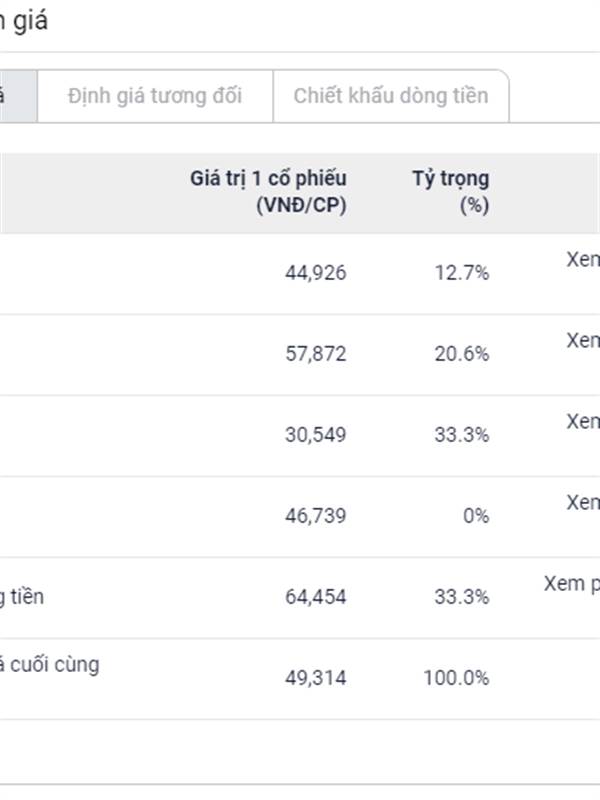Image resolution: width=600 pixels, height=800 pixels.
Task: Open the Chiết khấu dòng tiền tab
Action: [391, 96]
